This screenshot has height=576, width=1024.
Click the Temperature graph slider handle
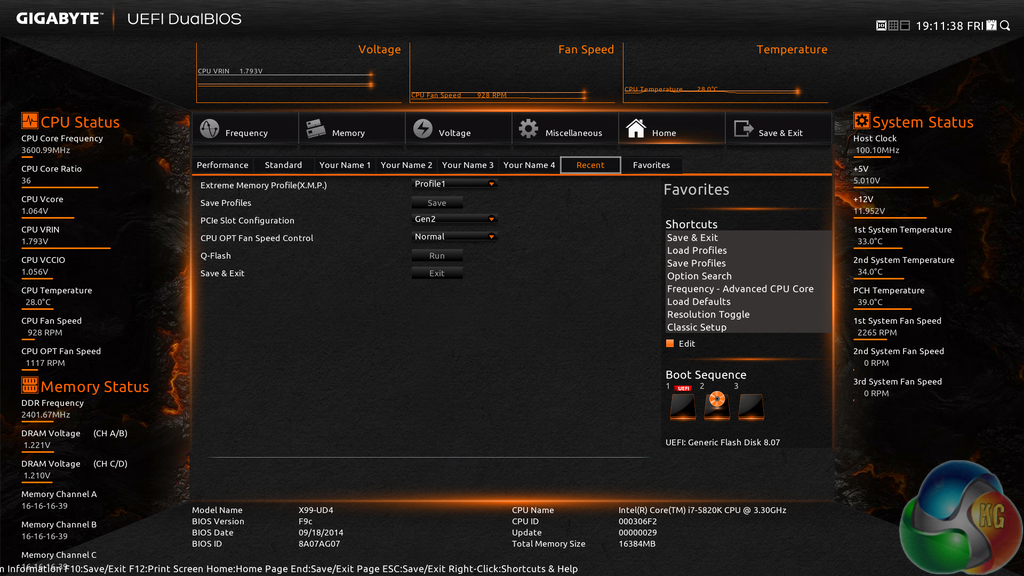(x=797, y=92)
